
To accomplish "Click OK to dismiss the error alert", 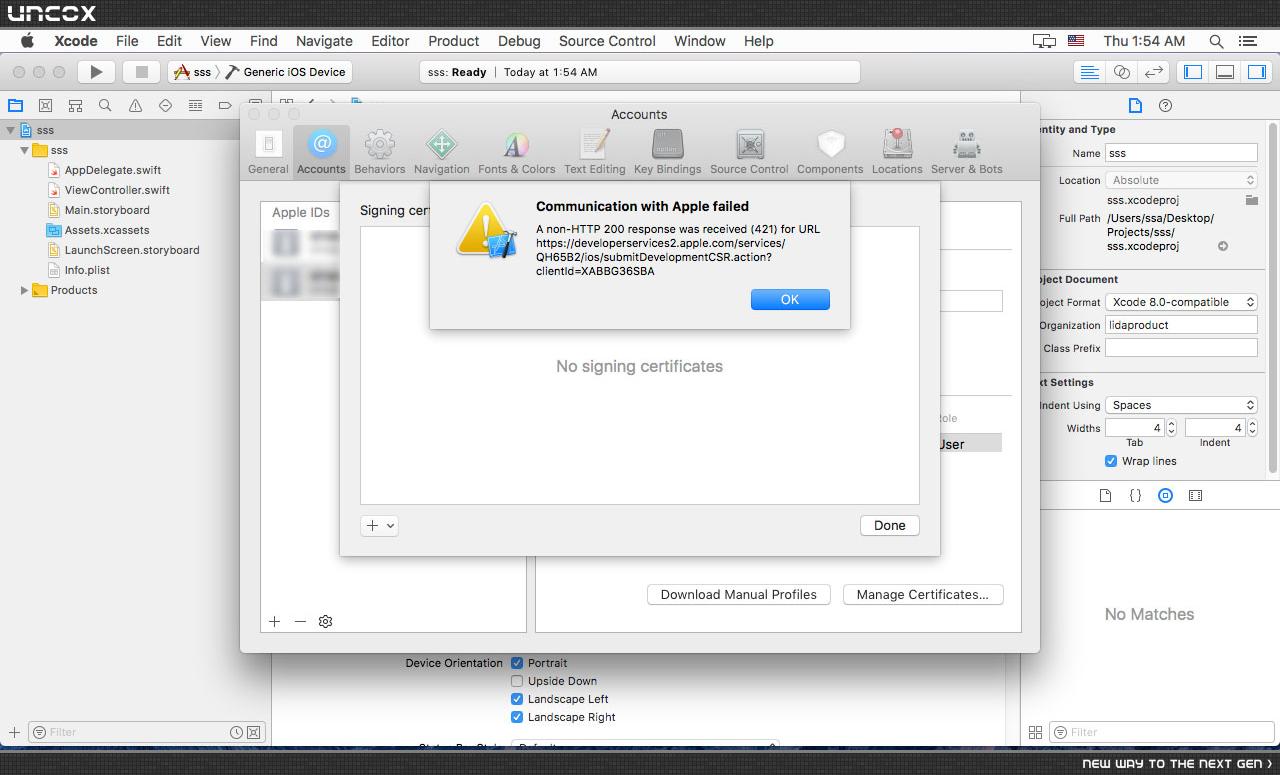I will (790, 300).
